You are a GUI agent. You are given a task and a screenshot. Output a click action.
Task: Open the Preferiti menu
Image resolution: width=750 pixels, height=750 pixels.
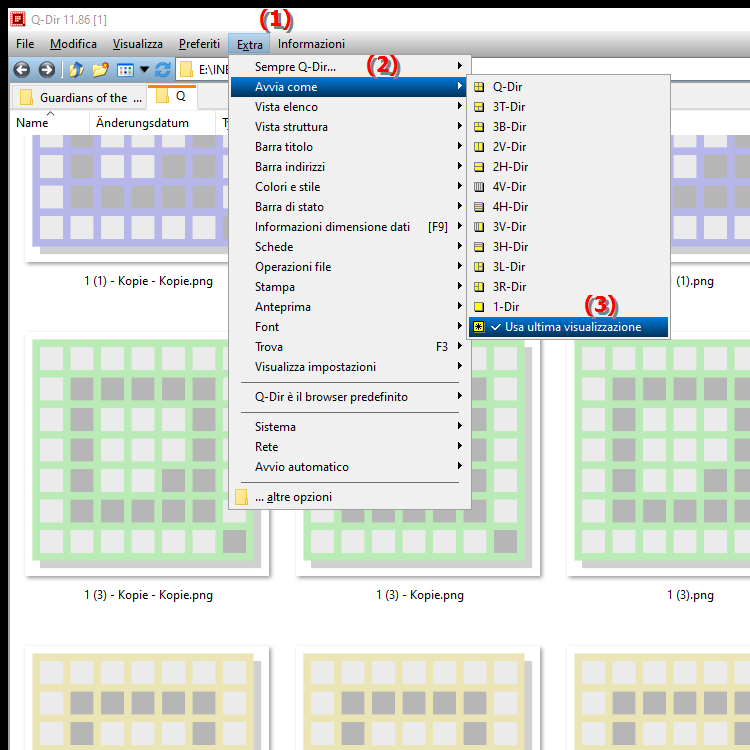[x=199, y=44]
